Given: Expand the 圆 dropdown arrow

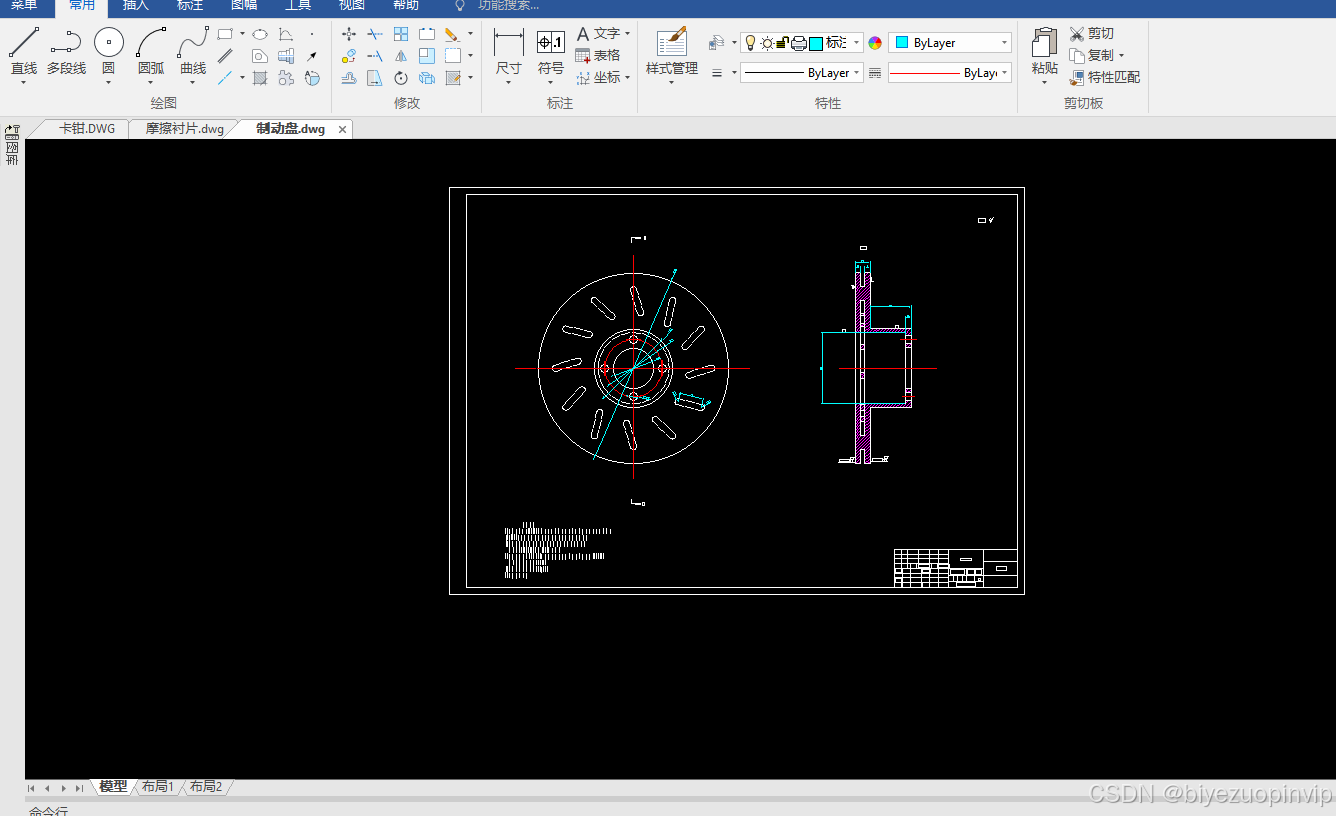Looking at the screenshot, I should (x=109, y=83).
